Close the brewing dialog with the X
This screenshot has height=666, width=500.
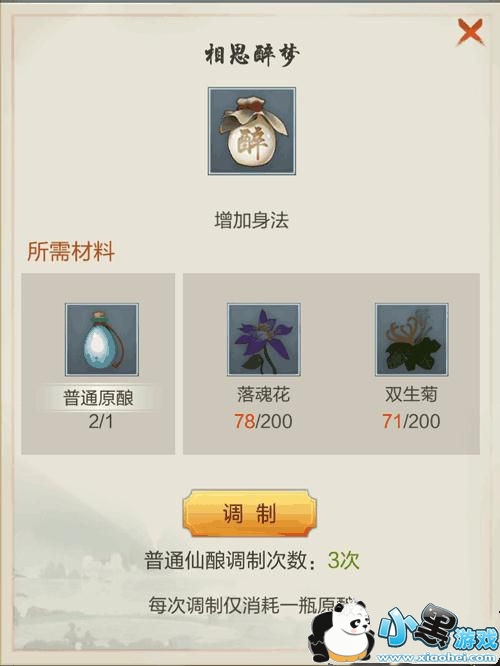[x=470, y=32]
